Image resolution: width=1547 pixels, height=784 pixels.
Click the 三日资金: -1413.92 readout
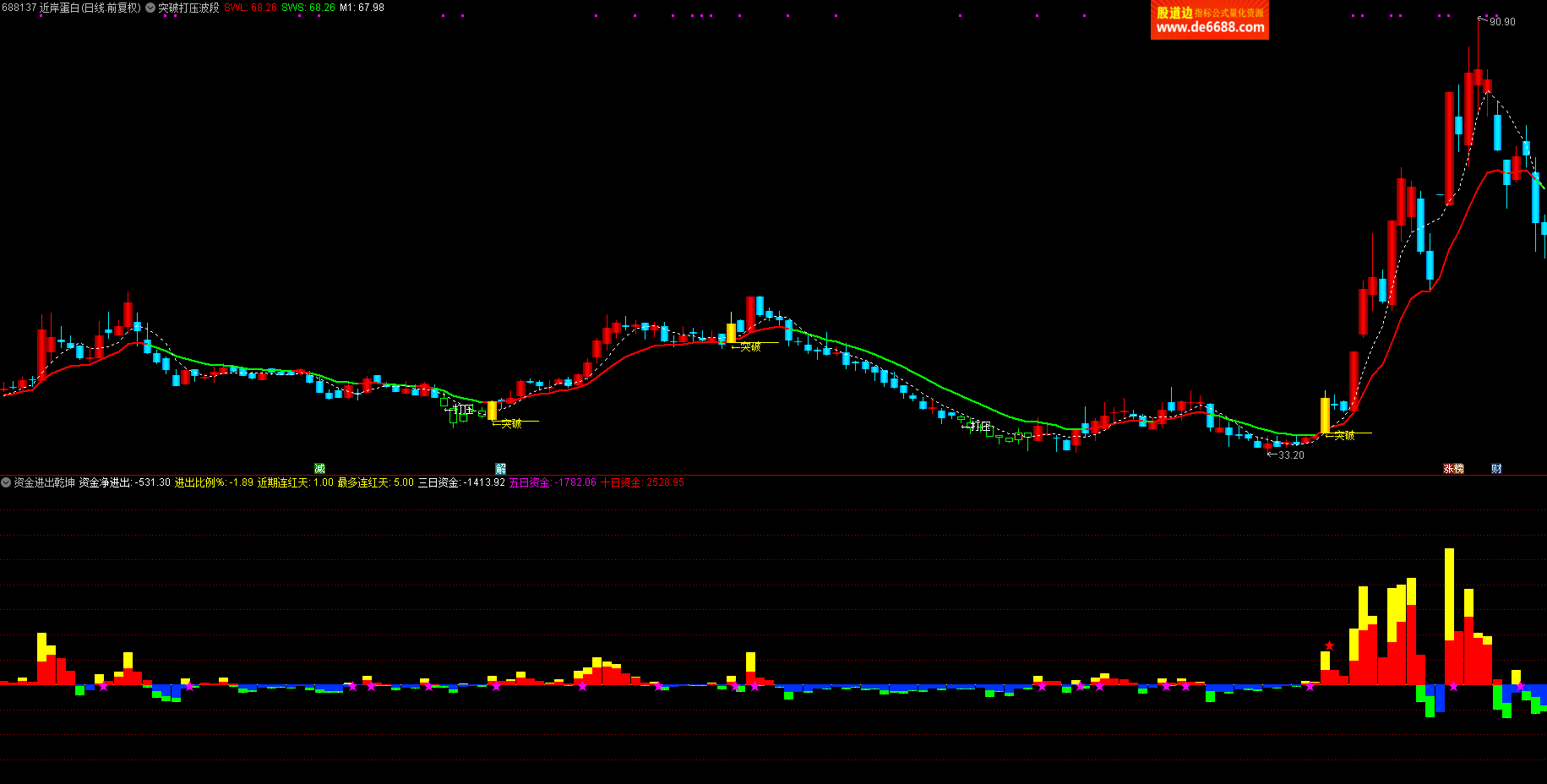click(x=461, y=482)
